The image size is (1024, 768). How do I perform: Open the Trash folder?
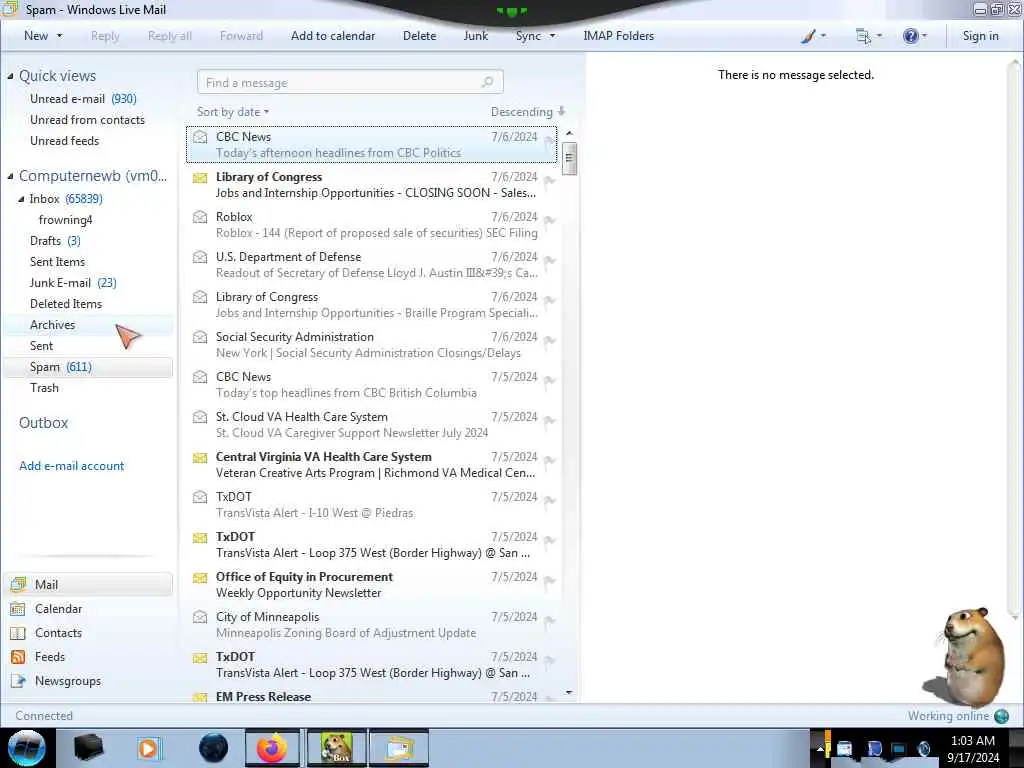tap(44, 387)
